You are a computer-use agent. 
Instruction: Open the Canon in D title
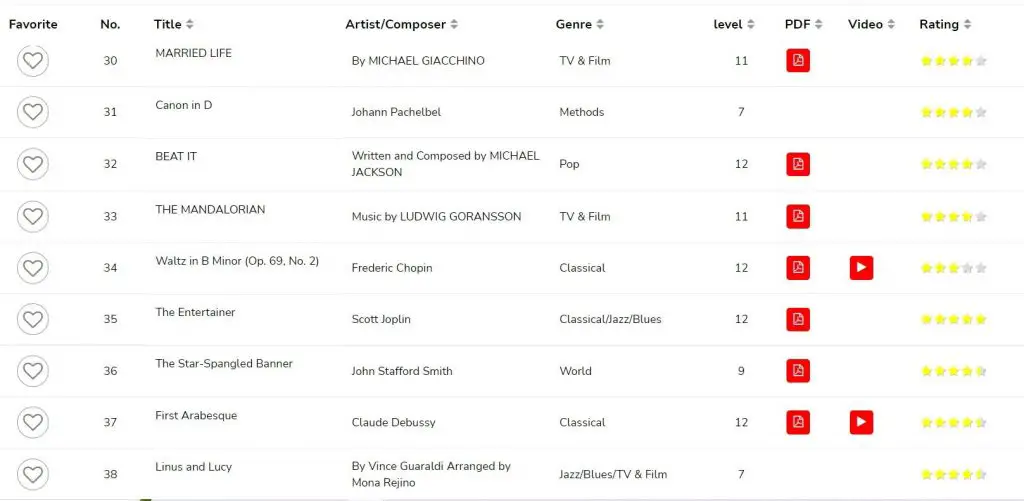pos(184,105)
